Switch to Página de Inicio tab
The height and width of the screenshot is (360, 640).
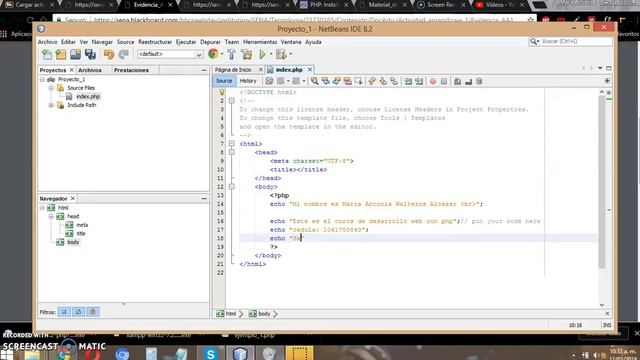(x=233, y=70)
